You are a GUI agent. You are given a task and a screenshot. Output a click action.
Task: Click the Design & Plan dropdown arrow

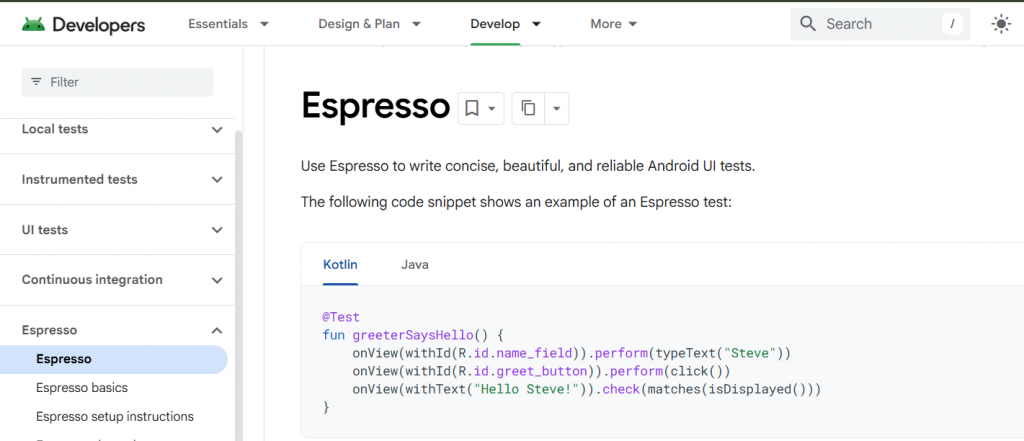point(416,24)
